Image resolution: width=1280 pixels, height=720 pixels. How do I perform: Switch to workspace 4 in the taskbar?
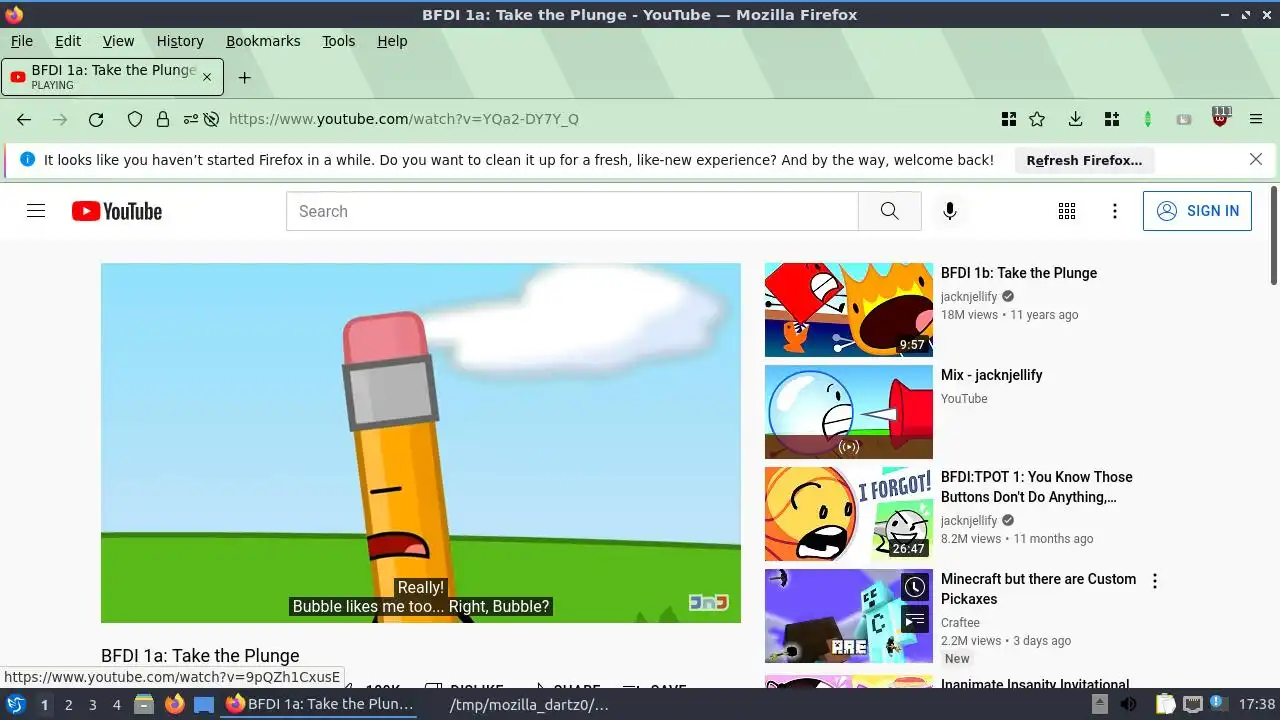[117, 705]
